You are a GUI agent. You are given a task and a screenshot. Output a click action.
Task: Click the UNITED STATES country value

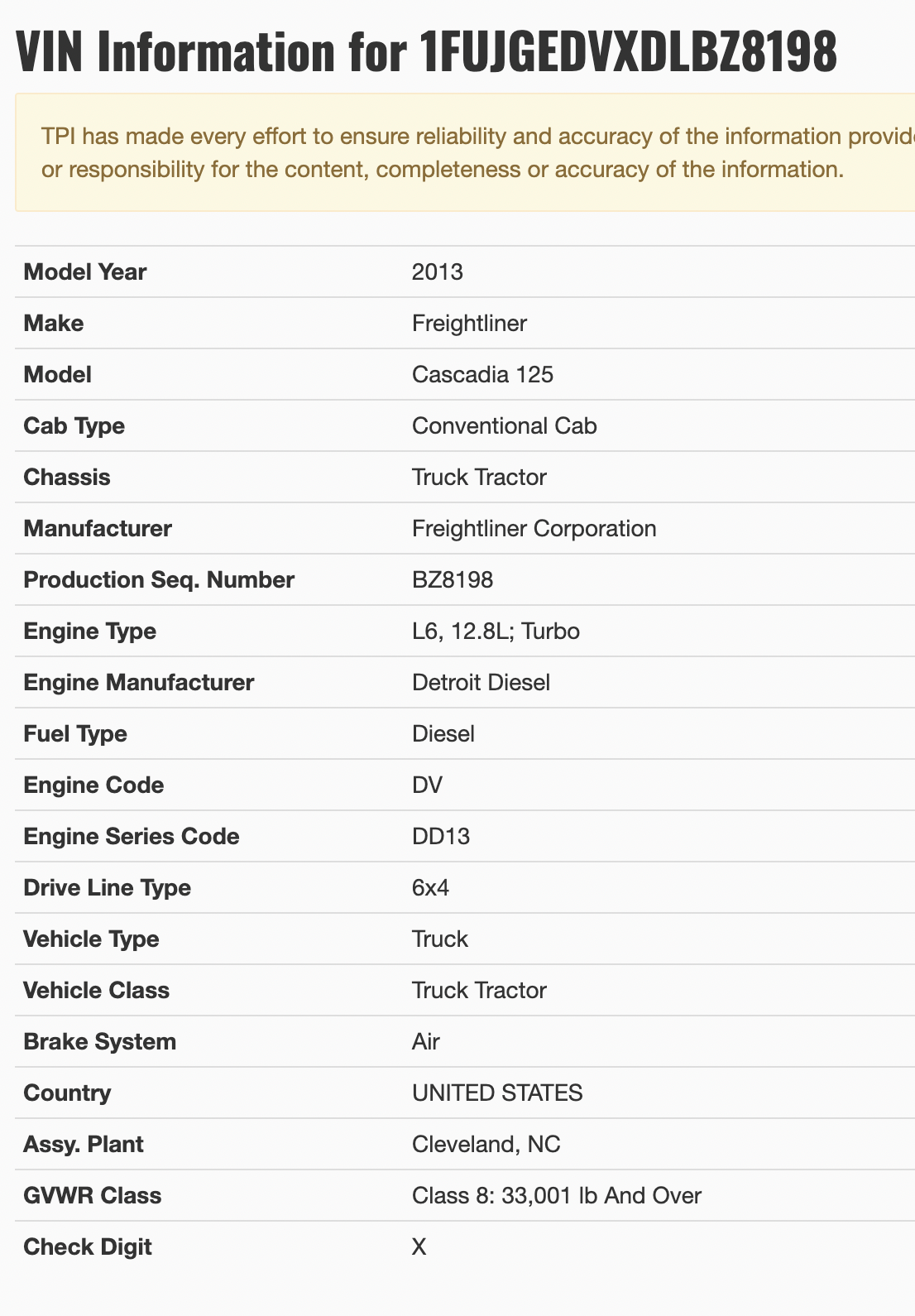(x=497, y=1093)
